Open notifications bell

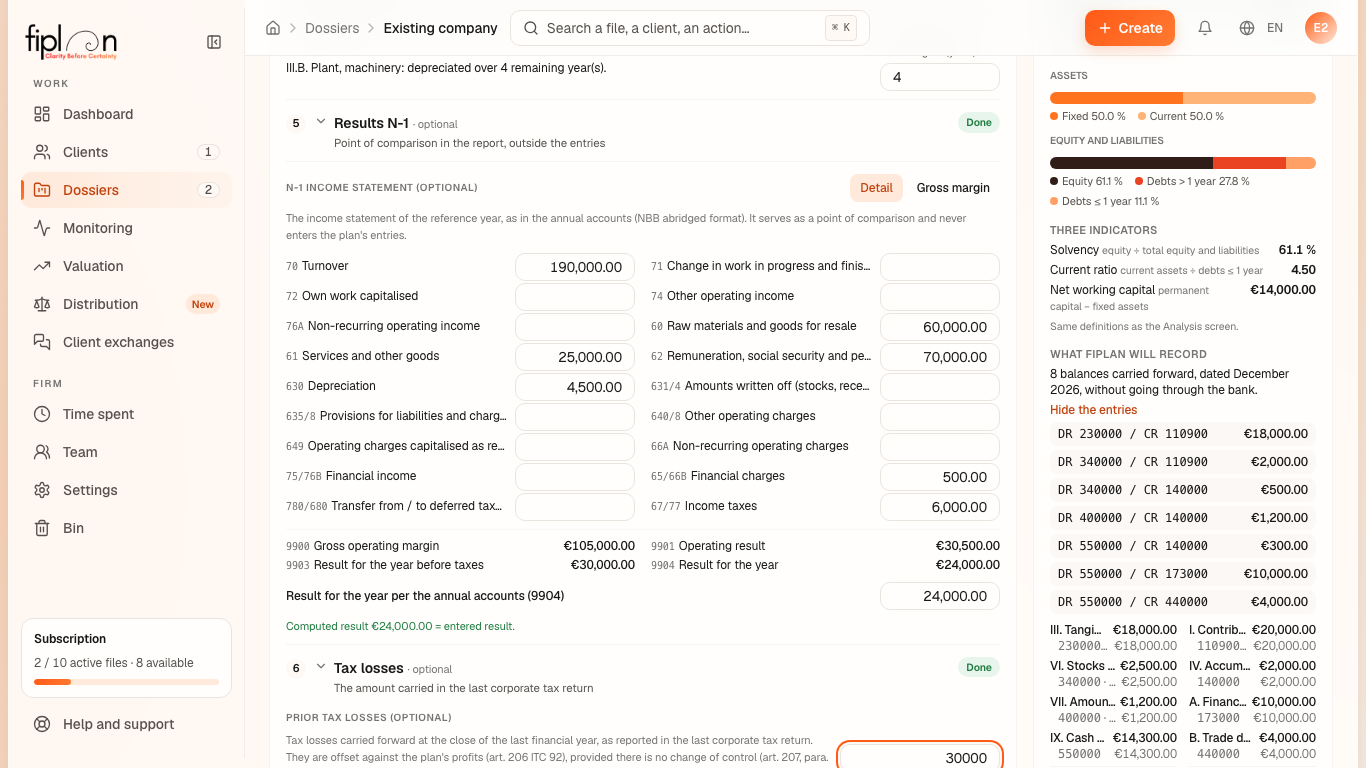pos(1205,28)
